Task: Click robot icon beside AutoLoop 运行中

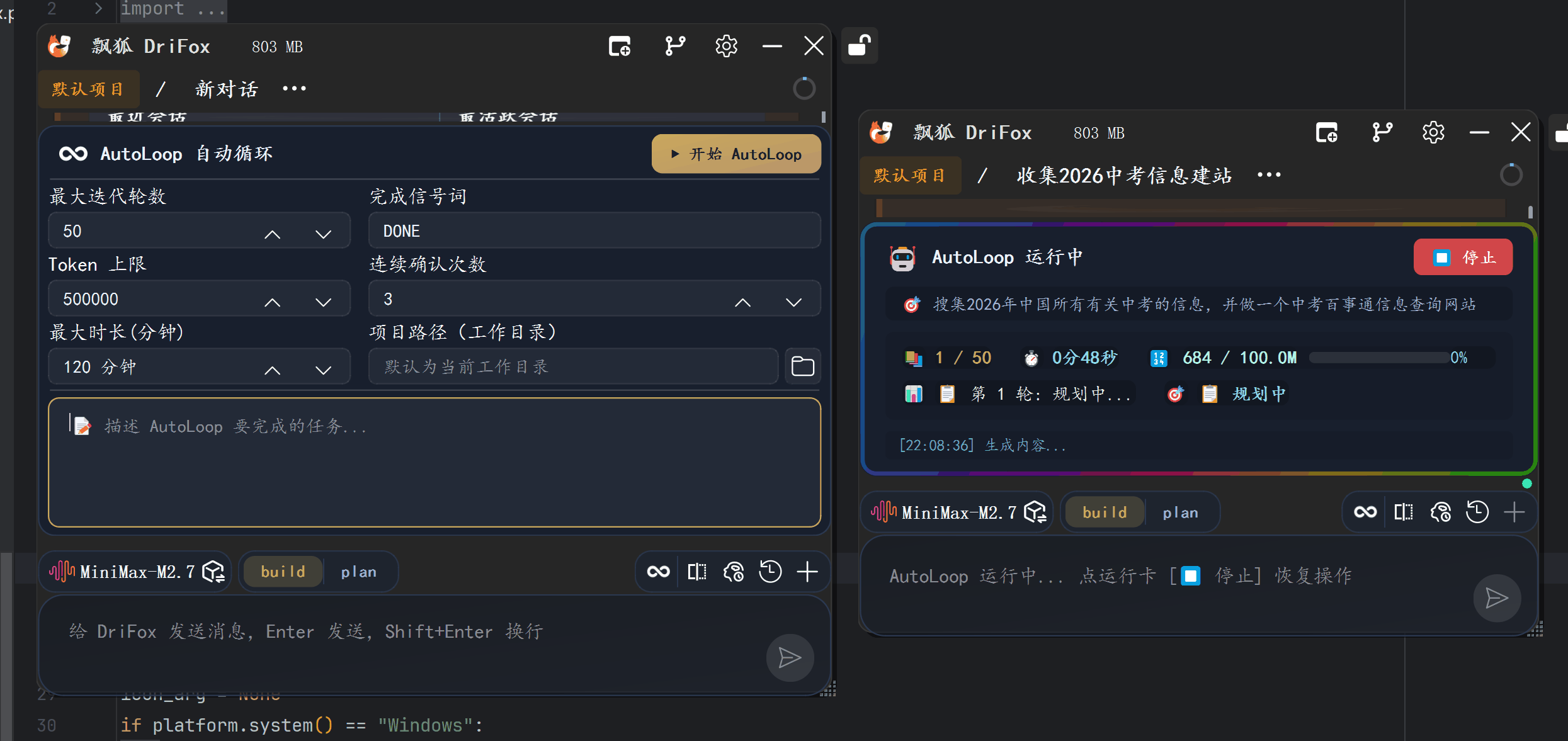Action: 902,257
